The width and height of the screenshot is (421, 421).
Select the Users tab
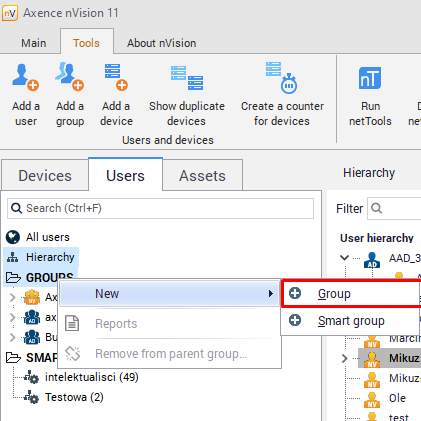[x=125, y=175]
